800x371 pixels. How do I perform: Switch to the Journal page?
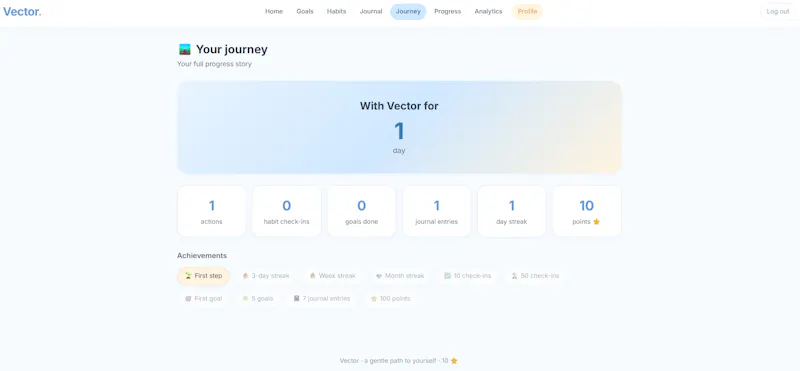pos(371,11)
